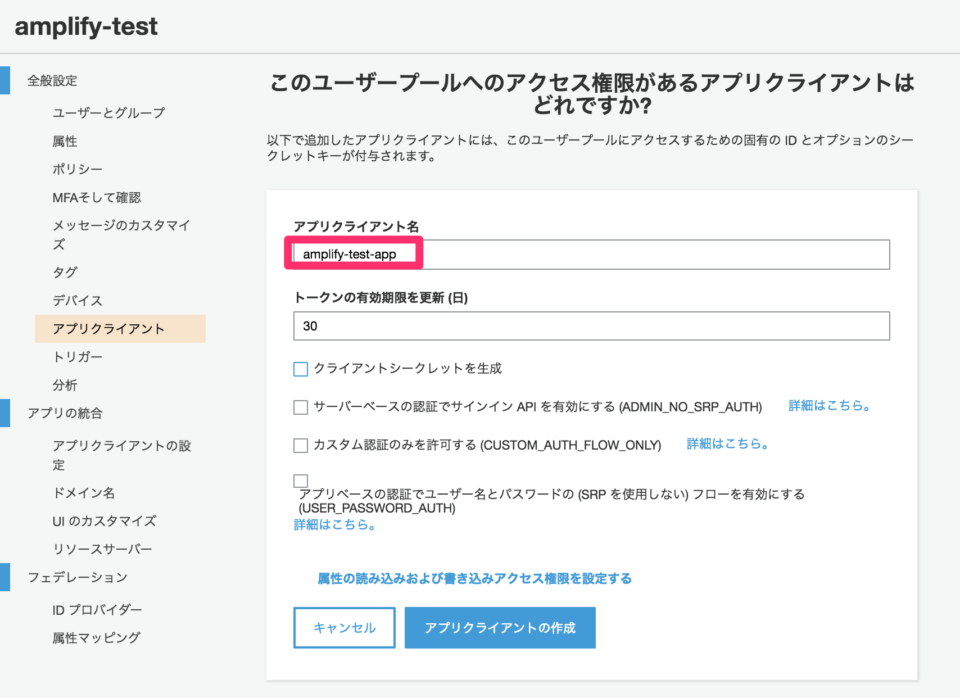Tick the CUSTOM_AUTH_FLOW_ONLY checkbox
Image resolution: width=960 pixels, height=698 pixels.
point(301,445)
